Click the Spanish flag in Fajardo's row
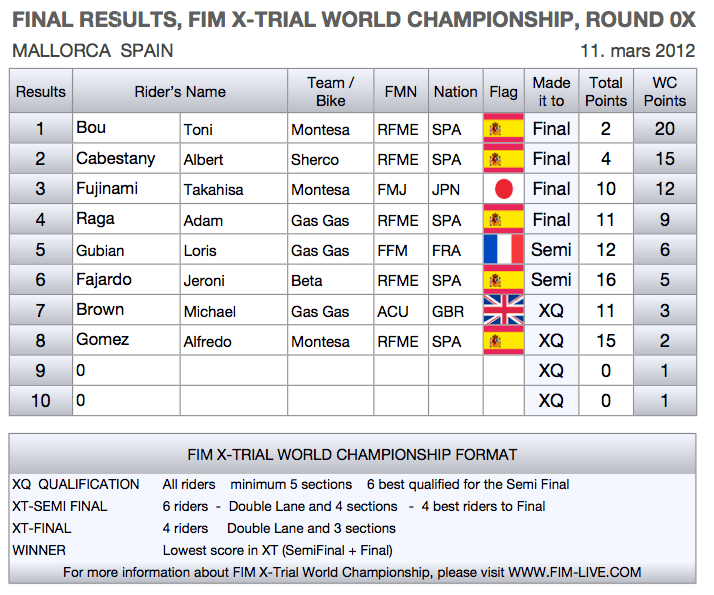714x595 pixels. [x=503, y=280]
